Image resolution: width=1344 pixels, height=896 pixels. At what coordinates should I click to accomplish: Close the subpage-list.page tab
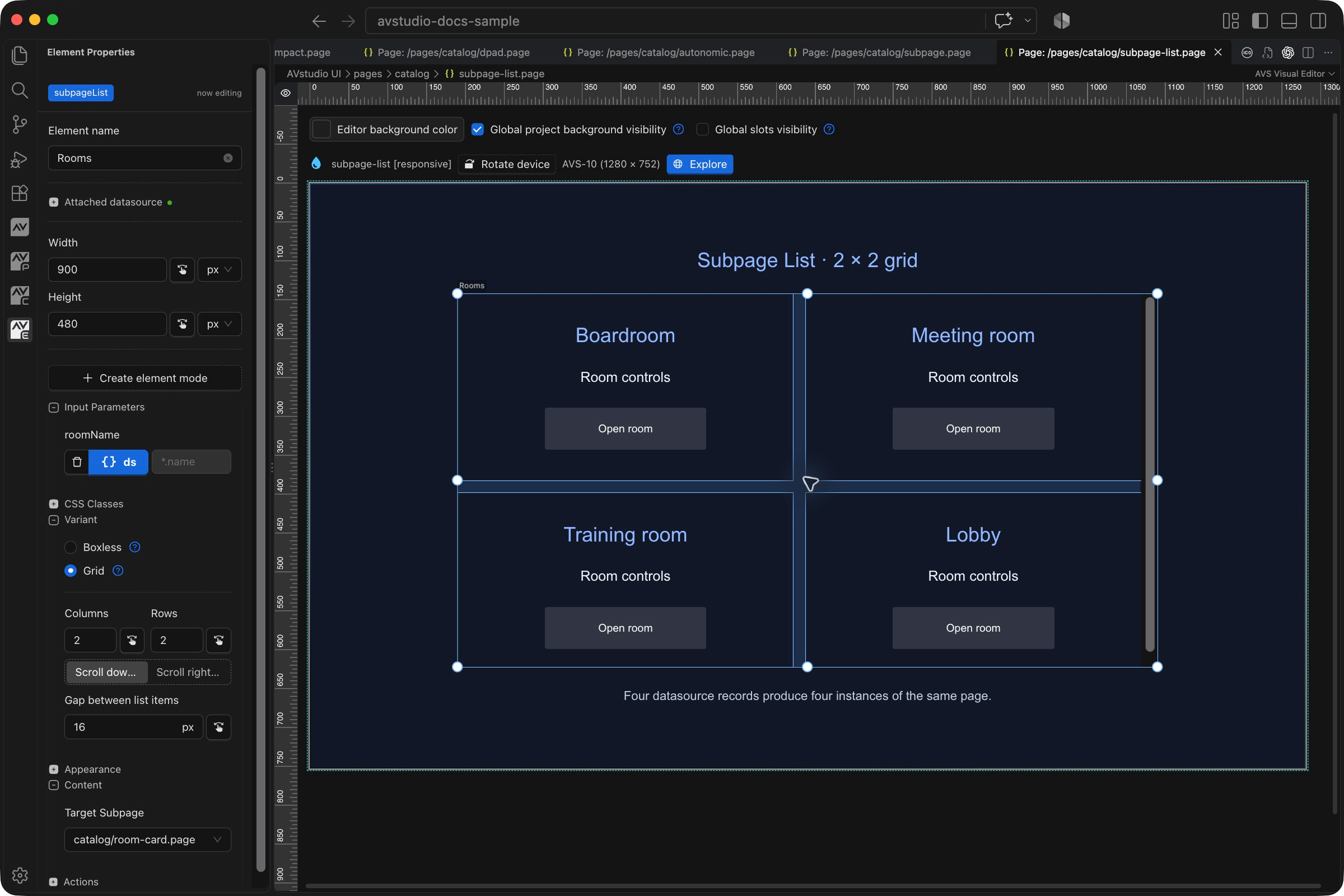coord(1217,53)
